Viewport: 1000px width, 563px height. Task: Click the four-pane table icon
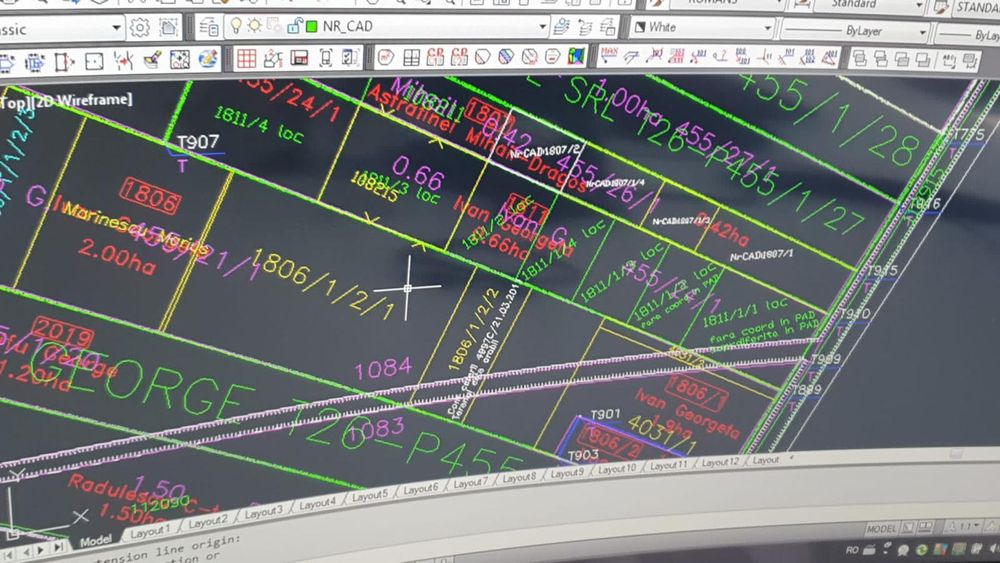[x=411, y=57]
